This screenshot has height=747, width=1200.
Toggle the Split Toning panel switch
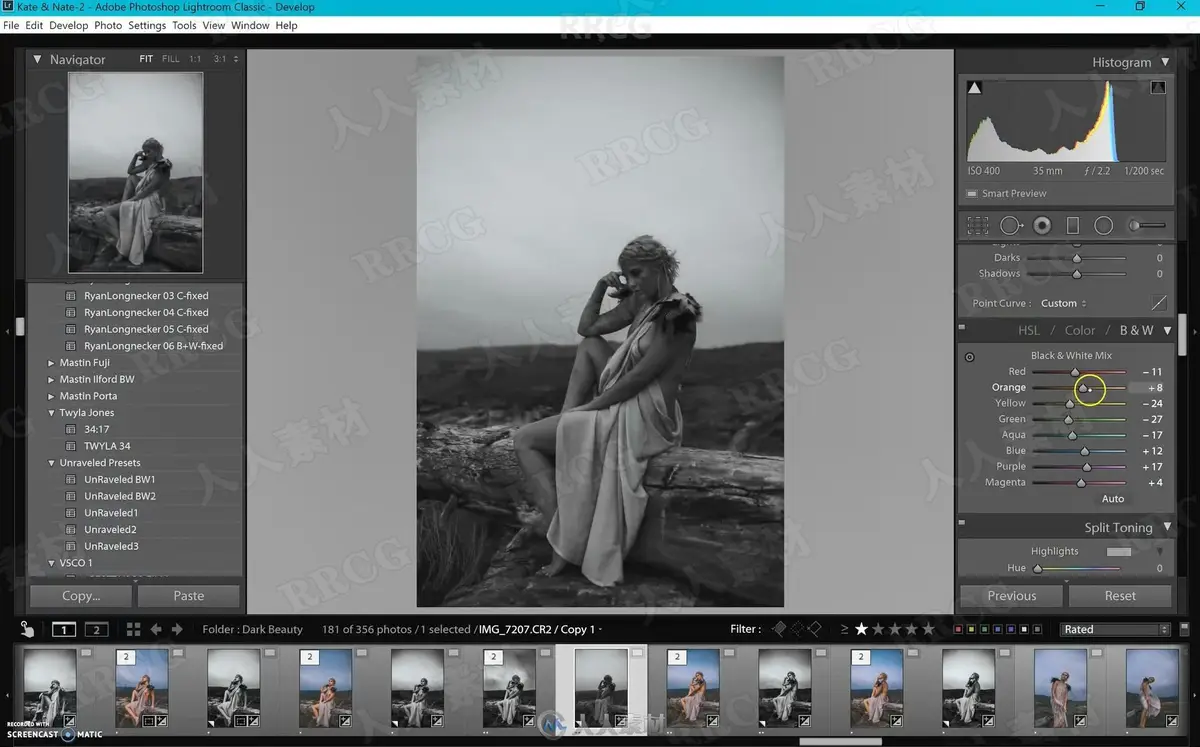pos(962,522)
